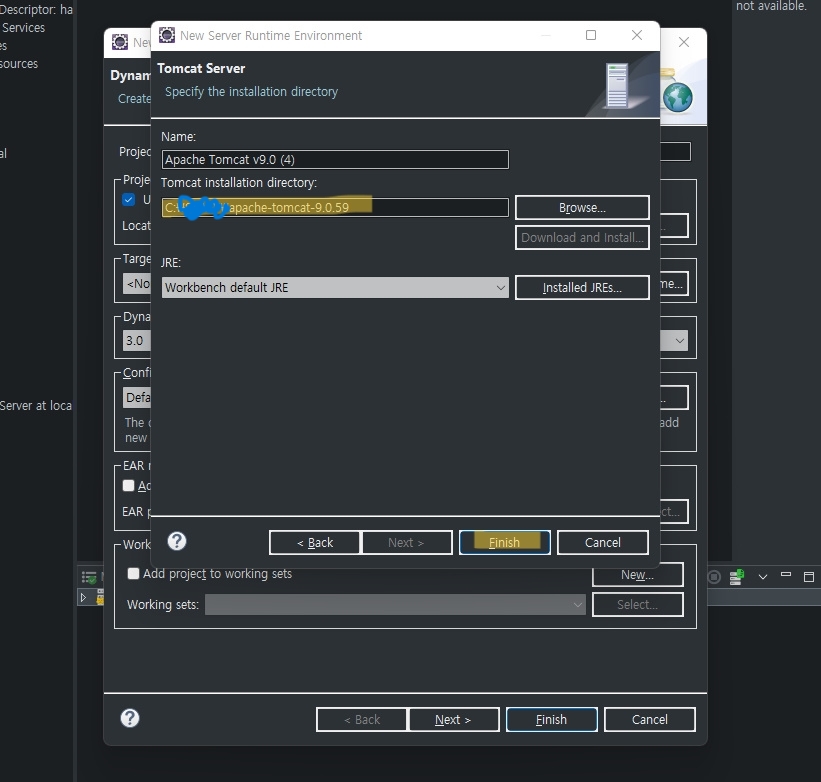The height and width of the screenshot is (782, 821).
Task: Click the Tomcat installation directory field
Action: coord(335,207)
